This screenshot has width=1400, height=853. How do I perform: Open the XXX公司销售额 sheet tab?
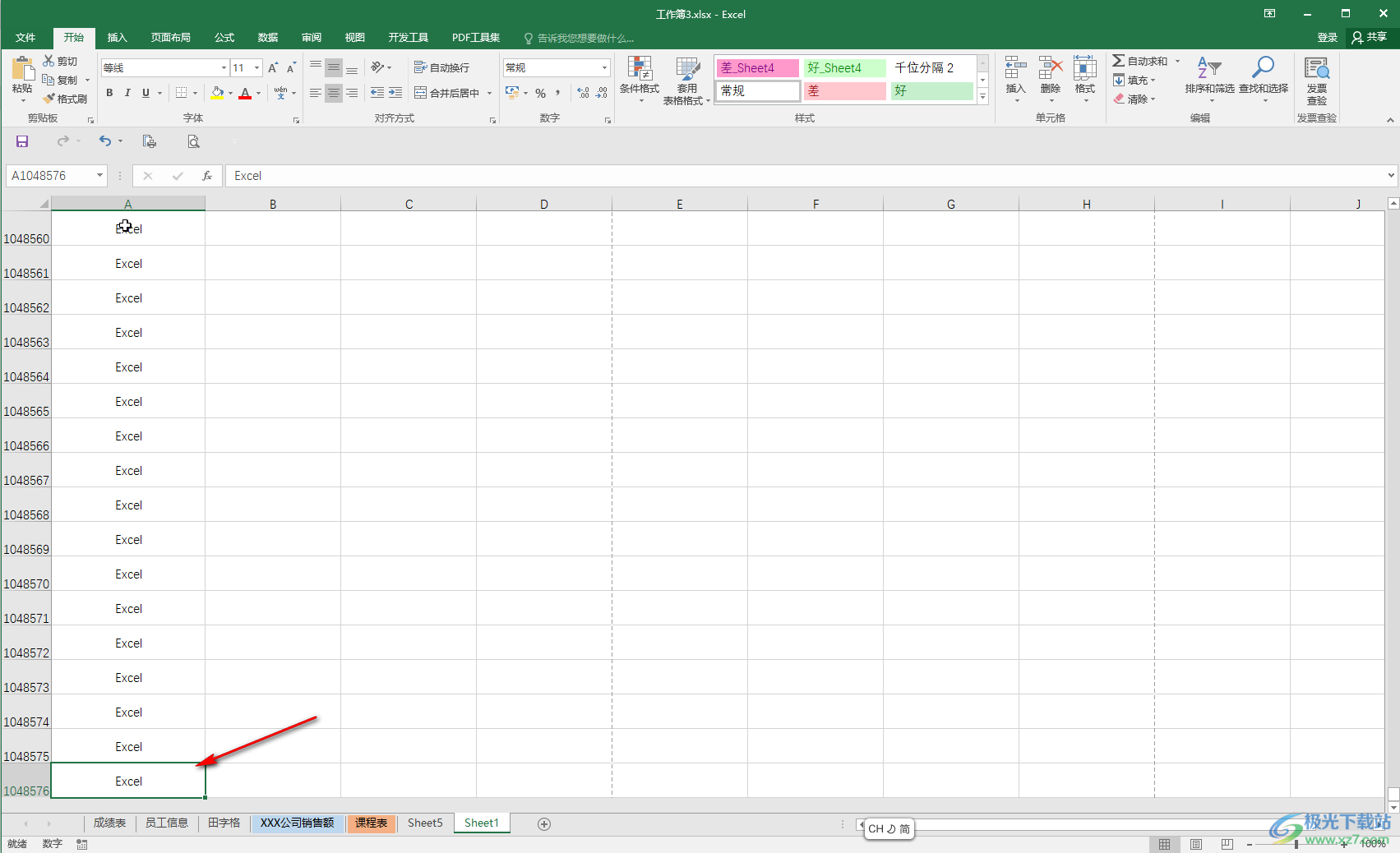click(x=297, y=823)
